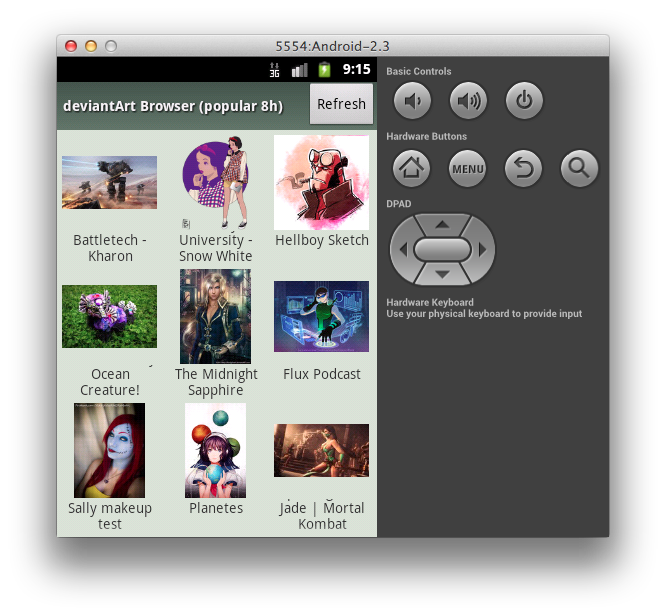This screenshot has height=616, width=666.
Task: Click the Refresh button
Action: (341, 104)
